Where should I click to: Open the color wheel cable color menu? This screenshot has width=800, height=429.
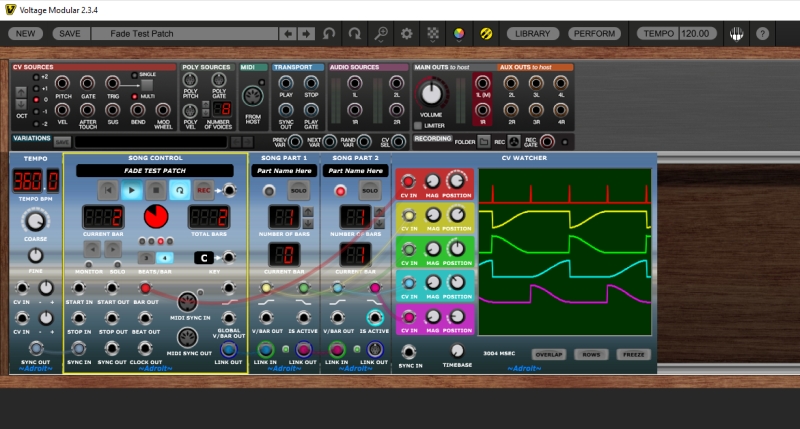click(459, 34)
